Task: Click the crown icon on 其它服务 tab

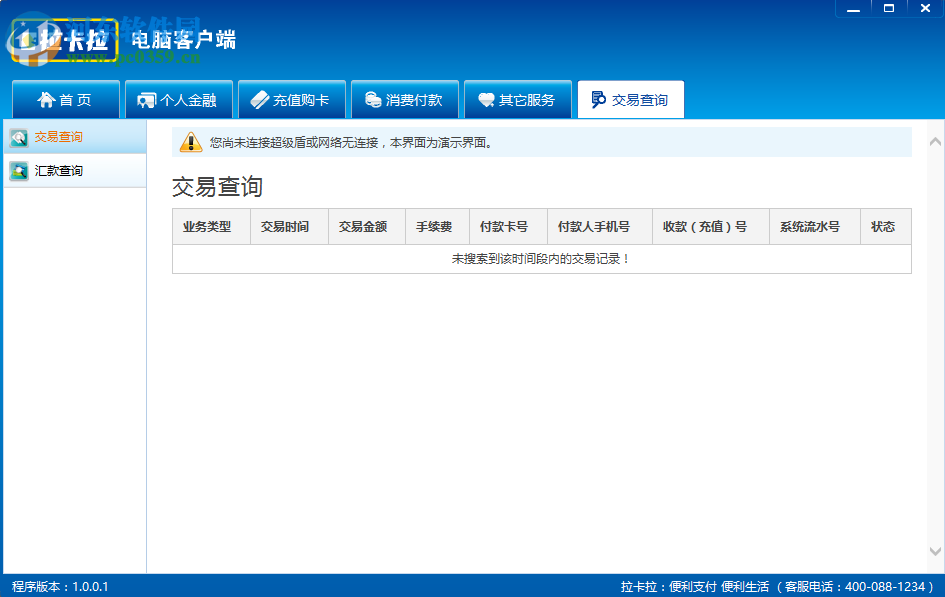Action: pos(487,99)
